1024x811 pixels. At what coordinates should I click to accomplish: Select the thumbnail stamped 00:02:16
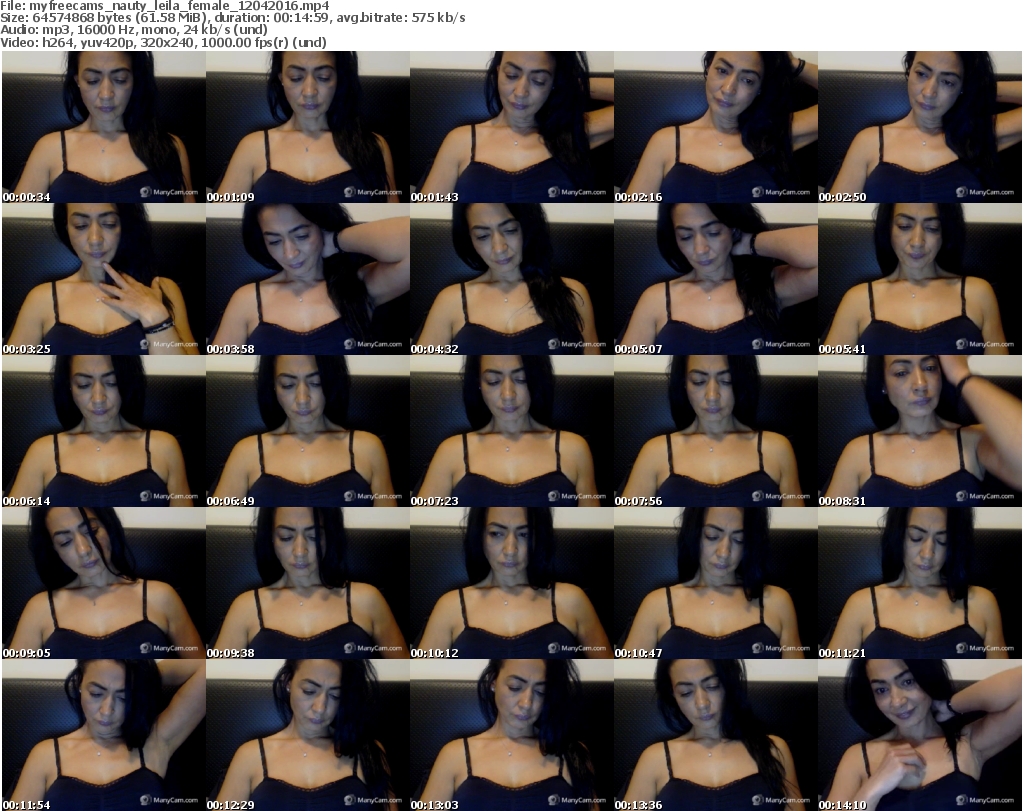coord(716,127)
